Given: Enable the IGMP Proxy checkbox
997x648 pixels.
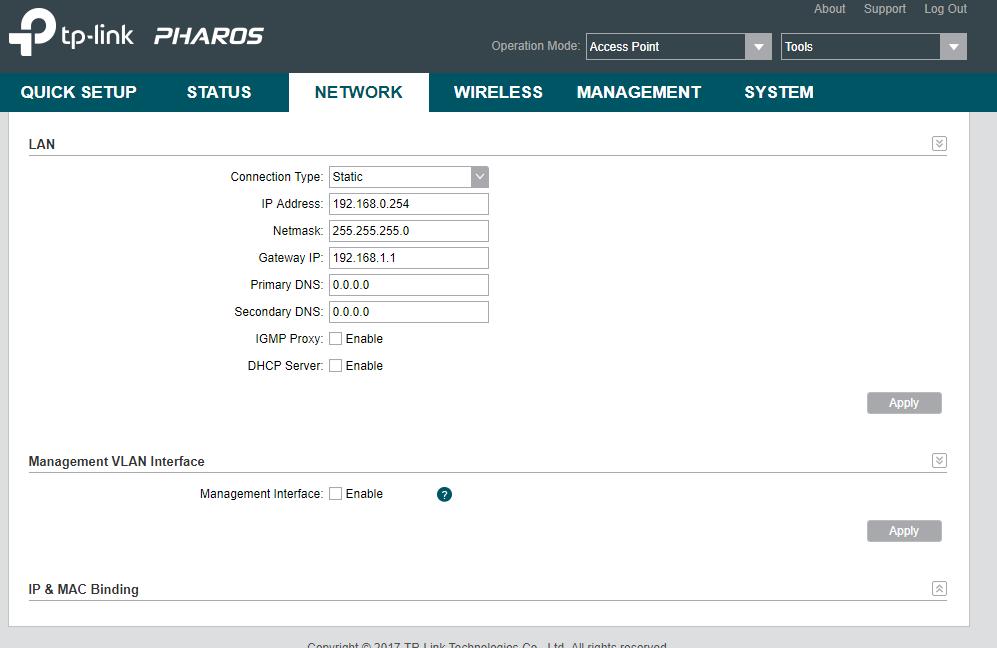Looking at the screenshot, I should pos(336,339).
